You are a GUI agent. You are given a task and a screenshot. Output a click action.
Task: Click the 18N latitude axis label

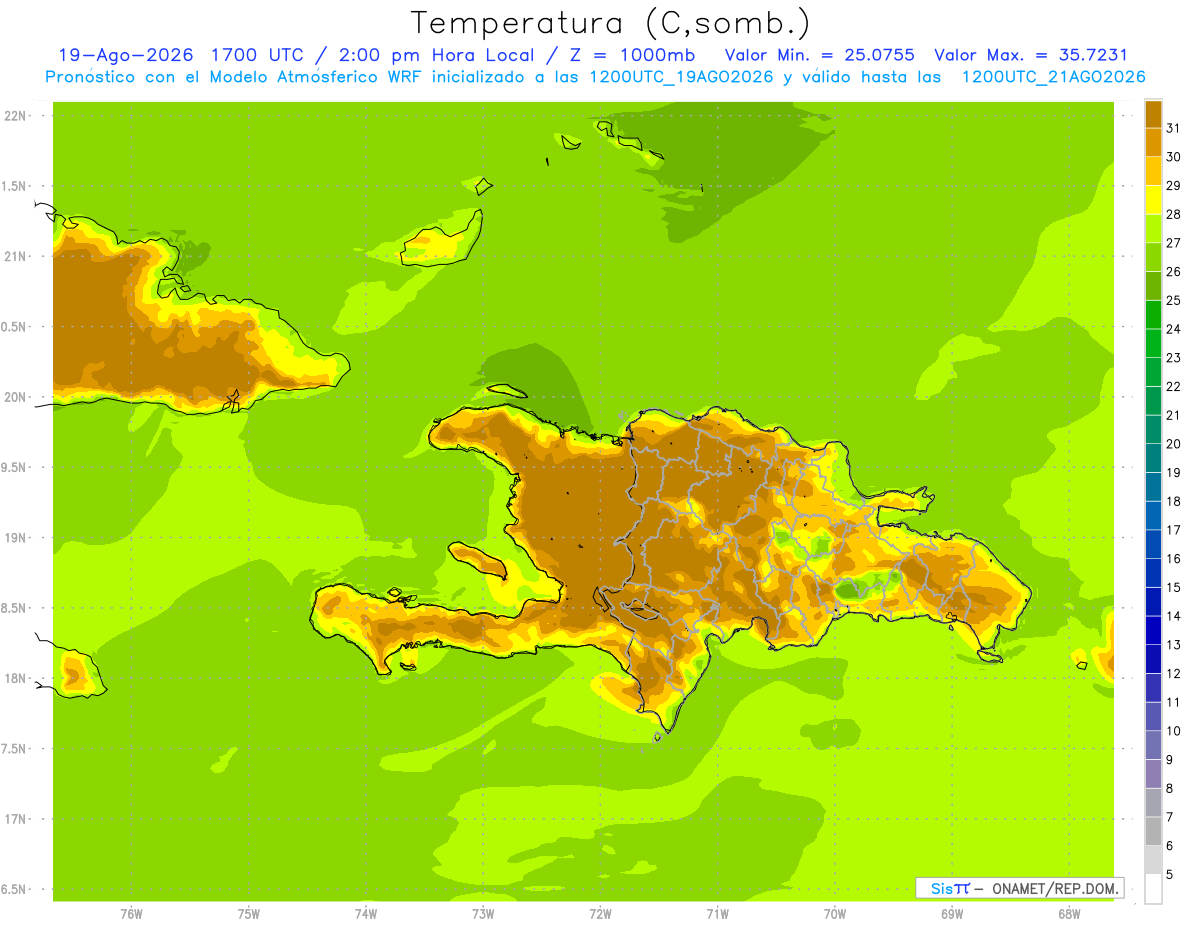coord(15,678)
